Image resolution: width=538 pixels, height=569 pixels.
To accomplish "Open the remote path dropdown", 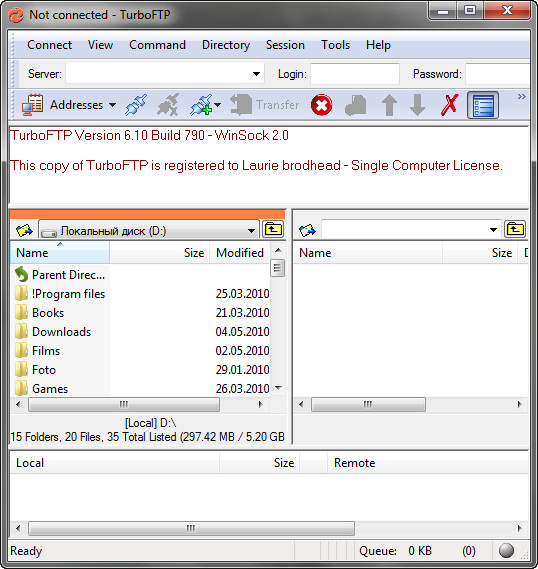I will click(493, 230).
